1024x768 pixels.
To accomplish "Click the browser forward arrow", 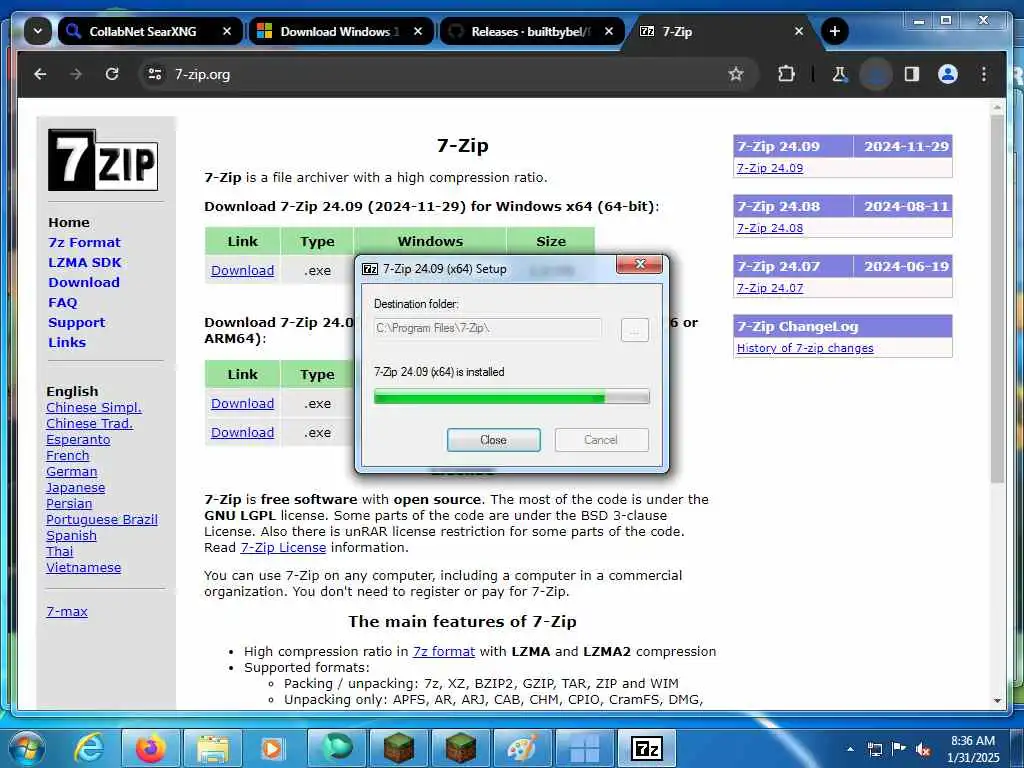I will click(76, 74).
